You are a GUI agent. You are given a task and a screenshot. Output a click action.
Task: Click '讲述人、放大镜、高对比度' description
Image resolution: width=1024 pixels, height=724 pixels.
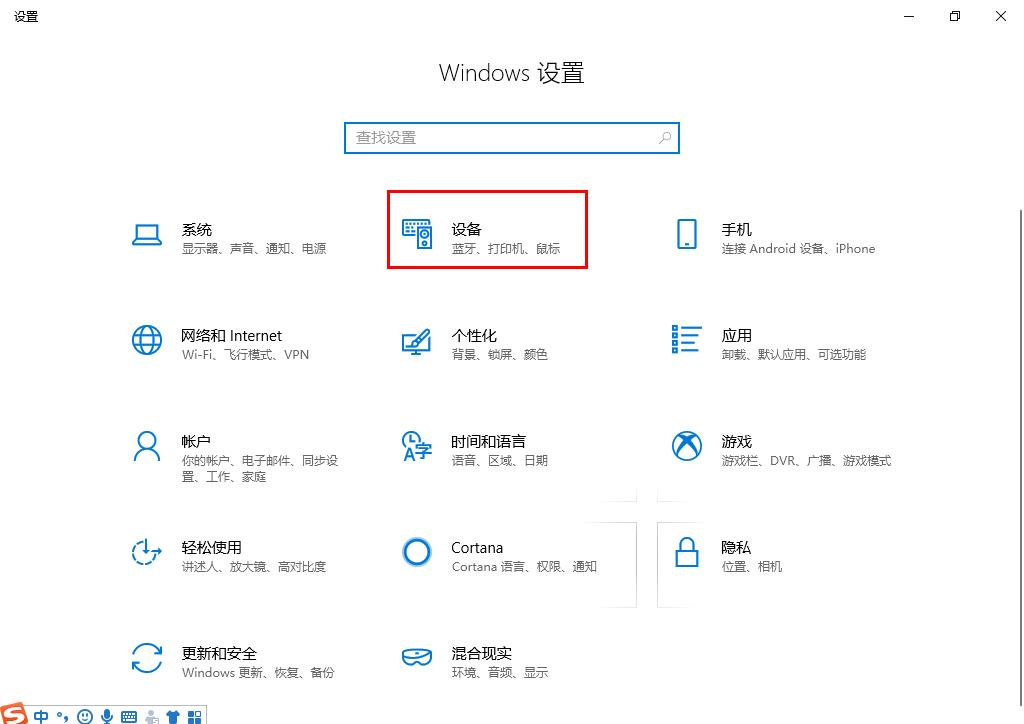(x=254, y=566)
